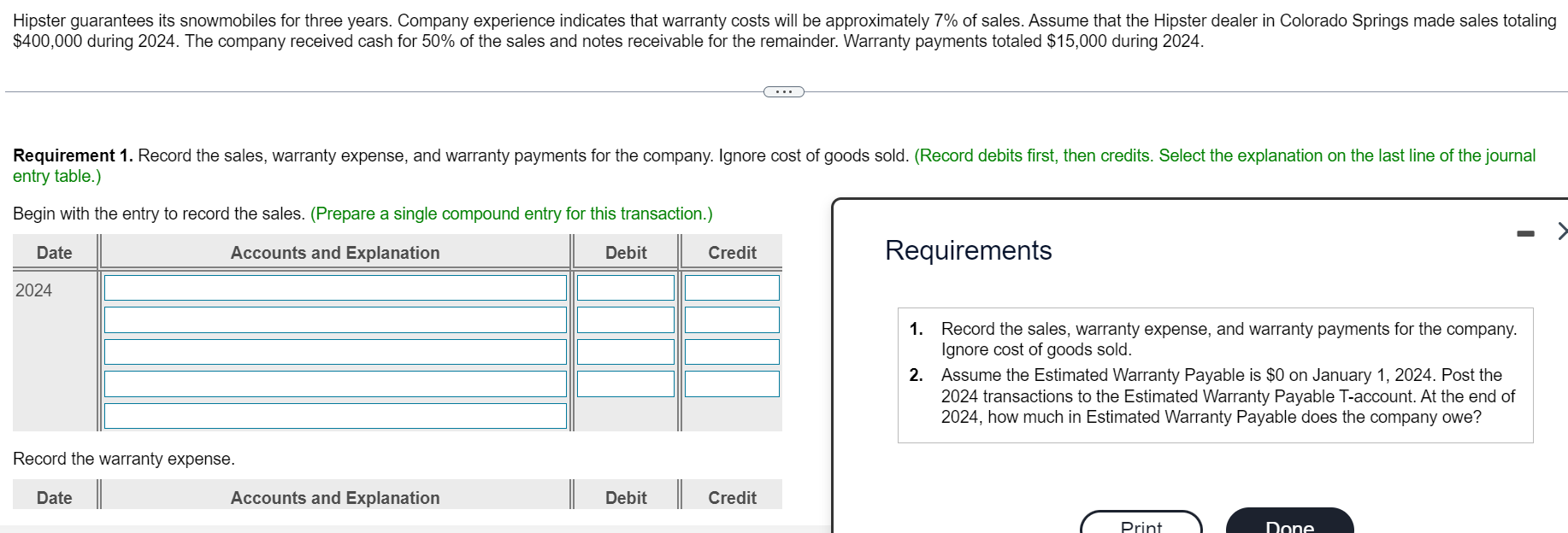Click the ellipsis divider to reveal hidden content

[x=784, y=91]
